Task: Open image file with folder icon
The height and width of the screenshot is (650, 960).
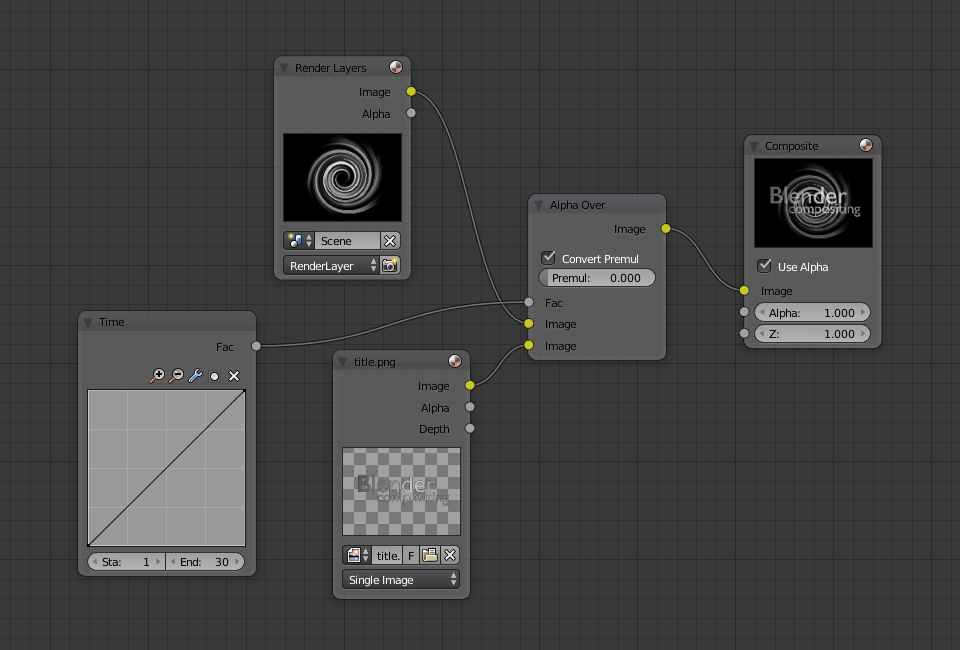Action: (x=430, y=555)
